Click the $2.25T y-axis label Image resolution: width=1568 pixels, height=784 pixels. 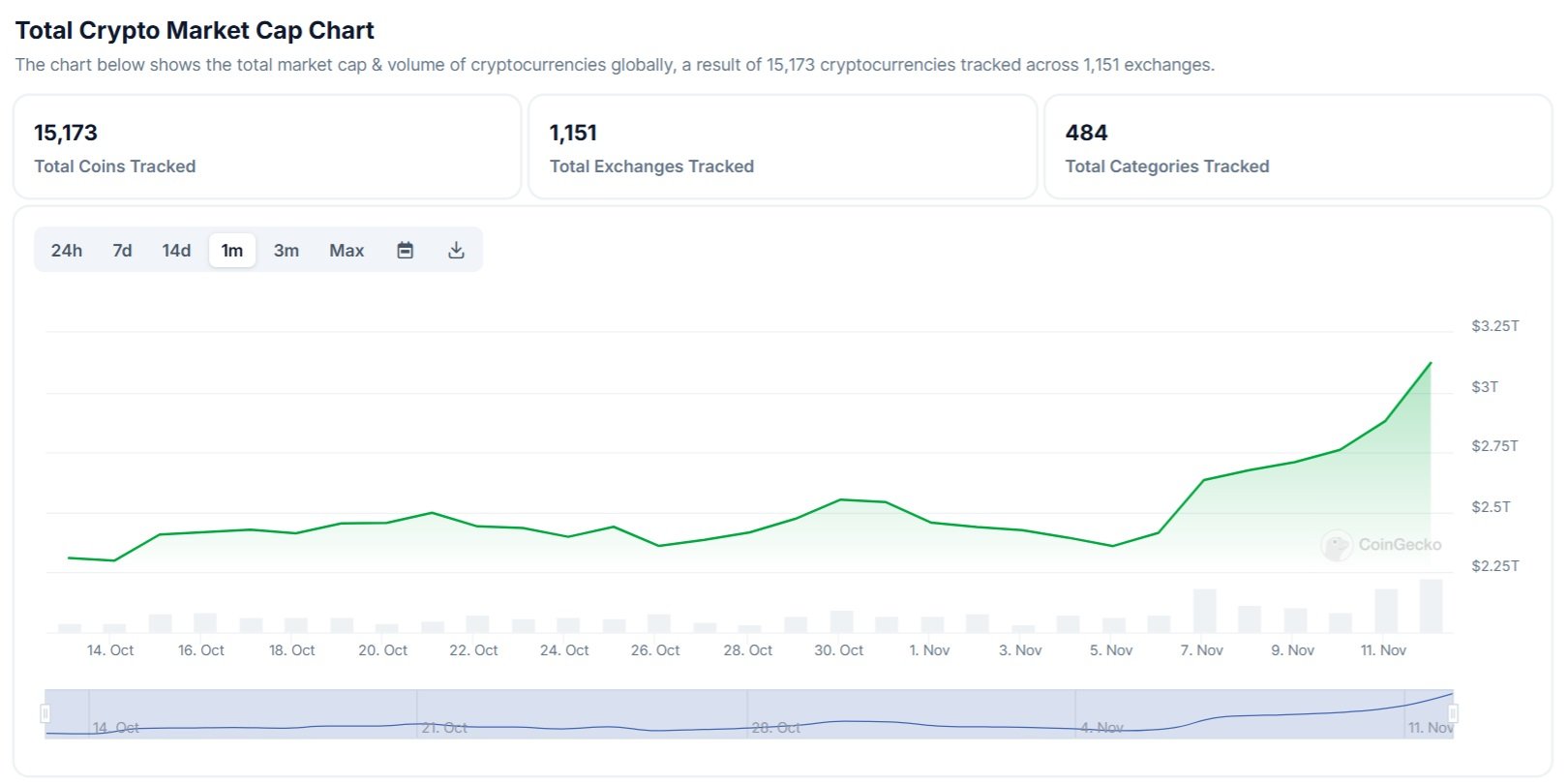[1495, 566]
